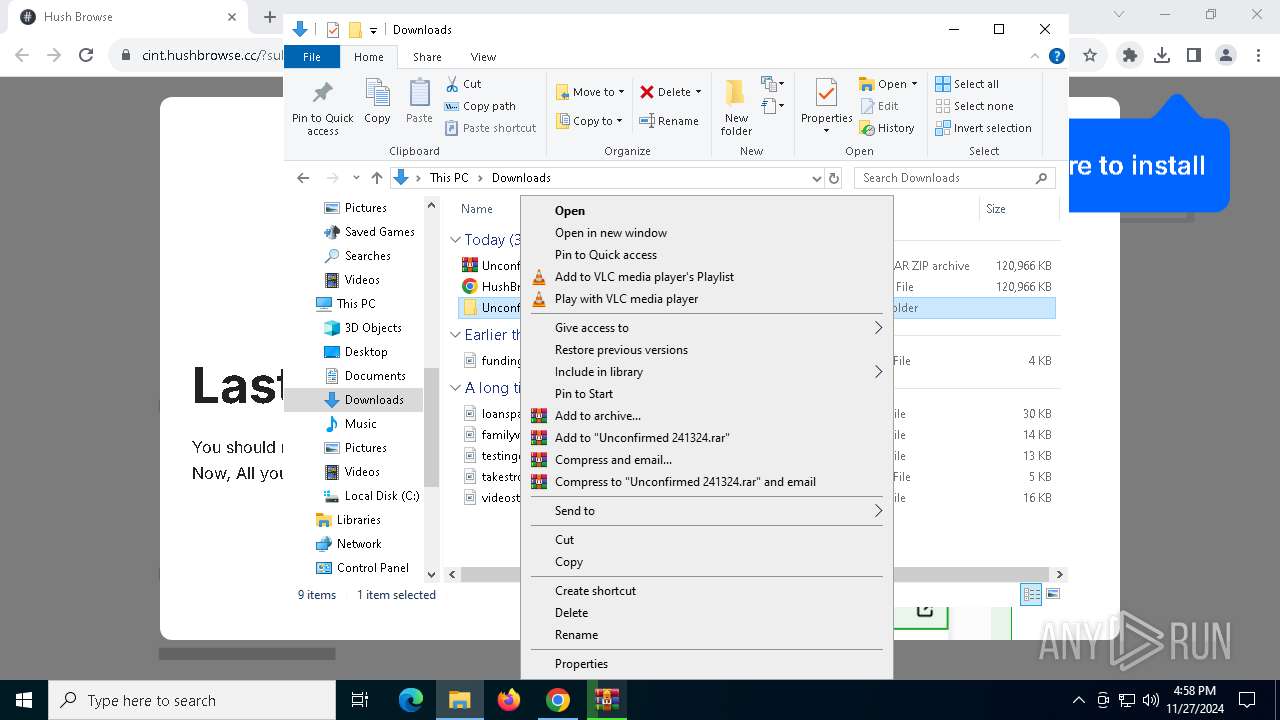Collapse the A long time ago group
The image size is (1280, 720).
click(455, 388)
